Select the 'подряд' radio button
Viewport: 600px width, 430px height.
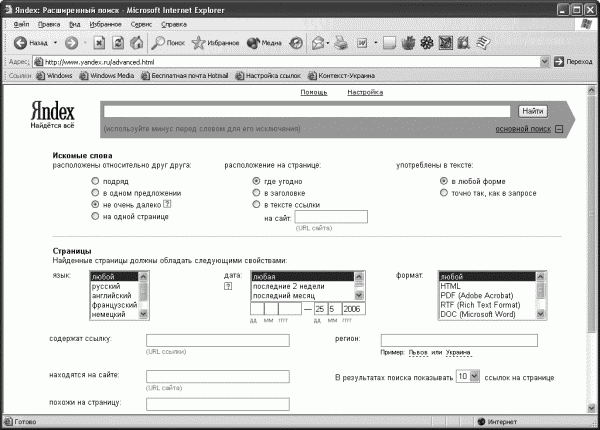click(95, 181)
